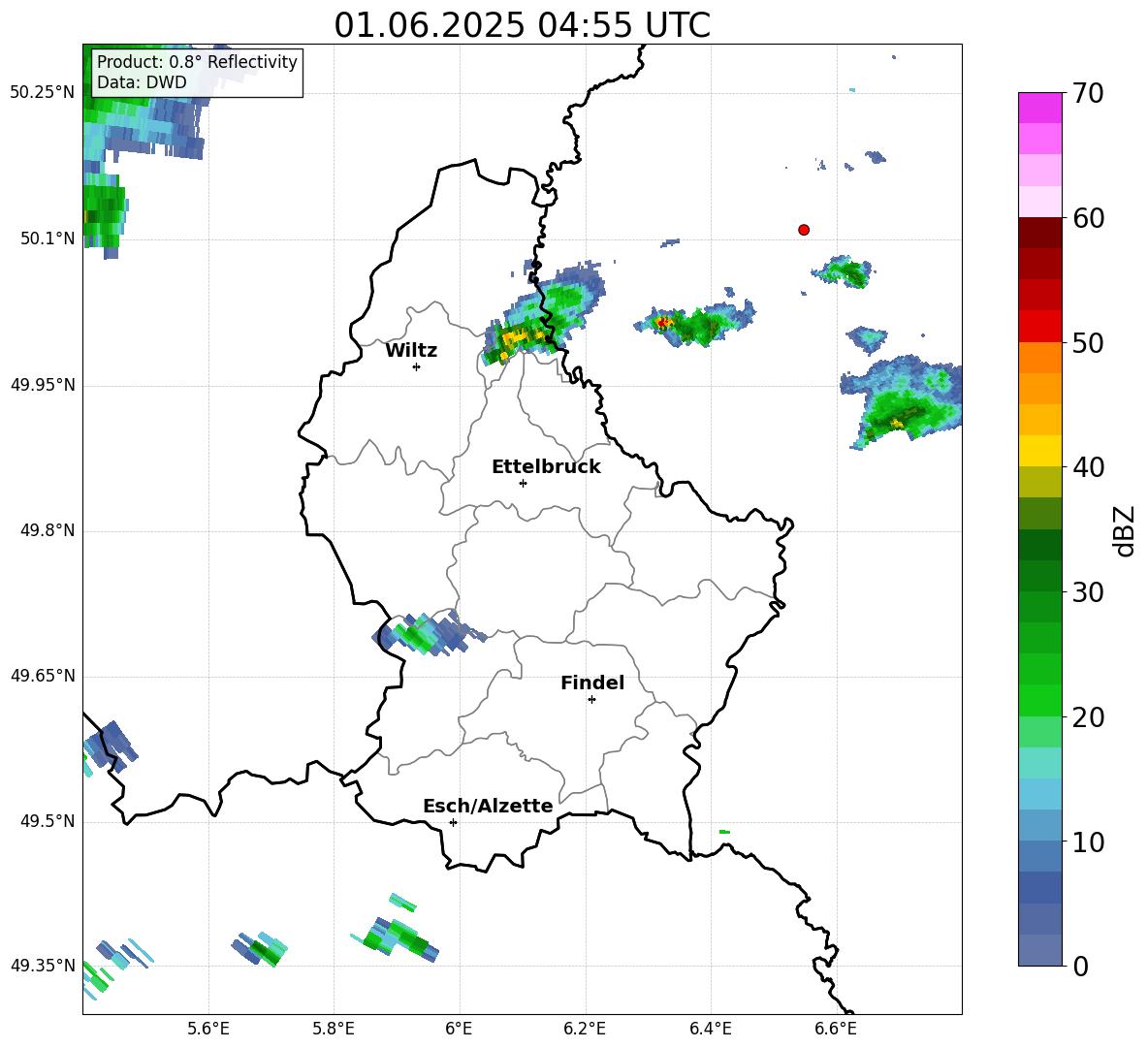Viewport: 1148px width, 1048px height.
Task: Click the magenta swatch atop the colorbar
Action: [1039, 108]
